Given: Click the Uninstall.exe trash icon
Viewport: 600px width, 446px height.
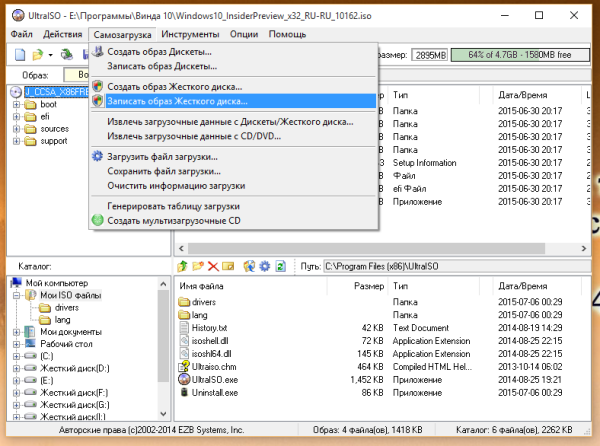Looking at the screenshot, I should click(x=184, y=392).
